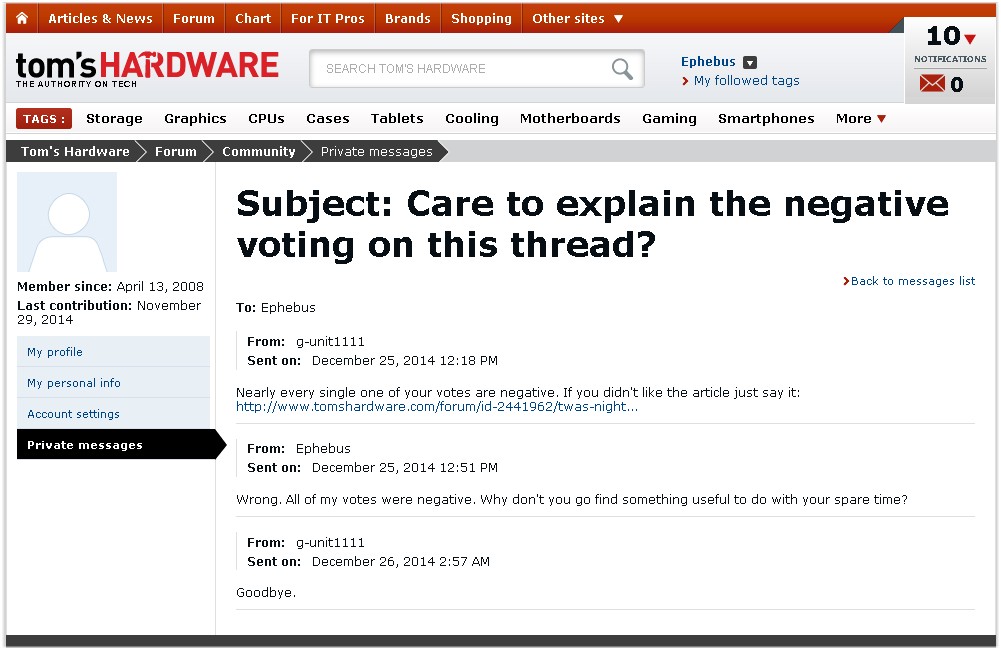Select the Storage tag
1001x650 pixels.
click(114, 118)
